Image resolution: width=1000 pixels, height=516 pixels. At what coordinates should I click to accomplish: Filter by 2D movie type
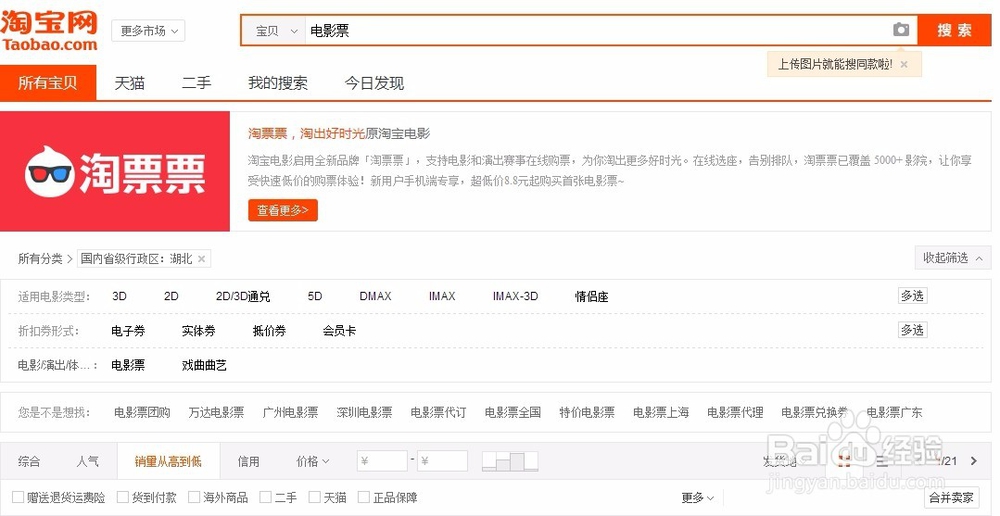click(171, 297)
